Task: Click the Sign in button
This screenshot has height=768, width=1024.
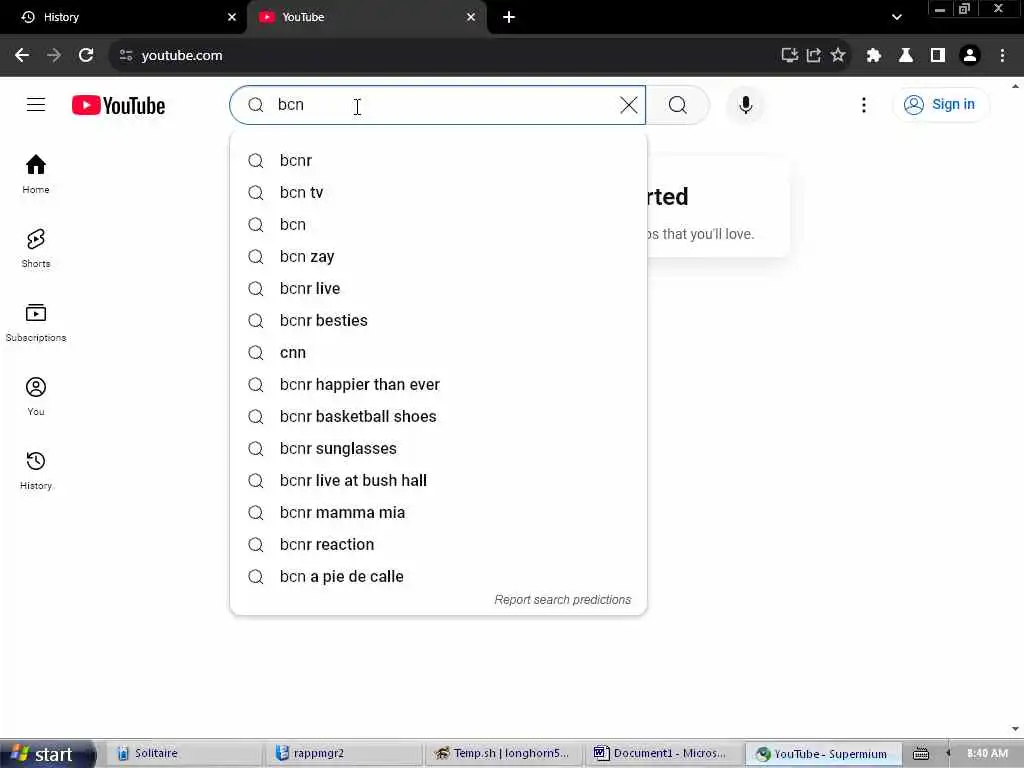Action: click(940, 104)
